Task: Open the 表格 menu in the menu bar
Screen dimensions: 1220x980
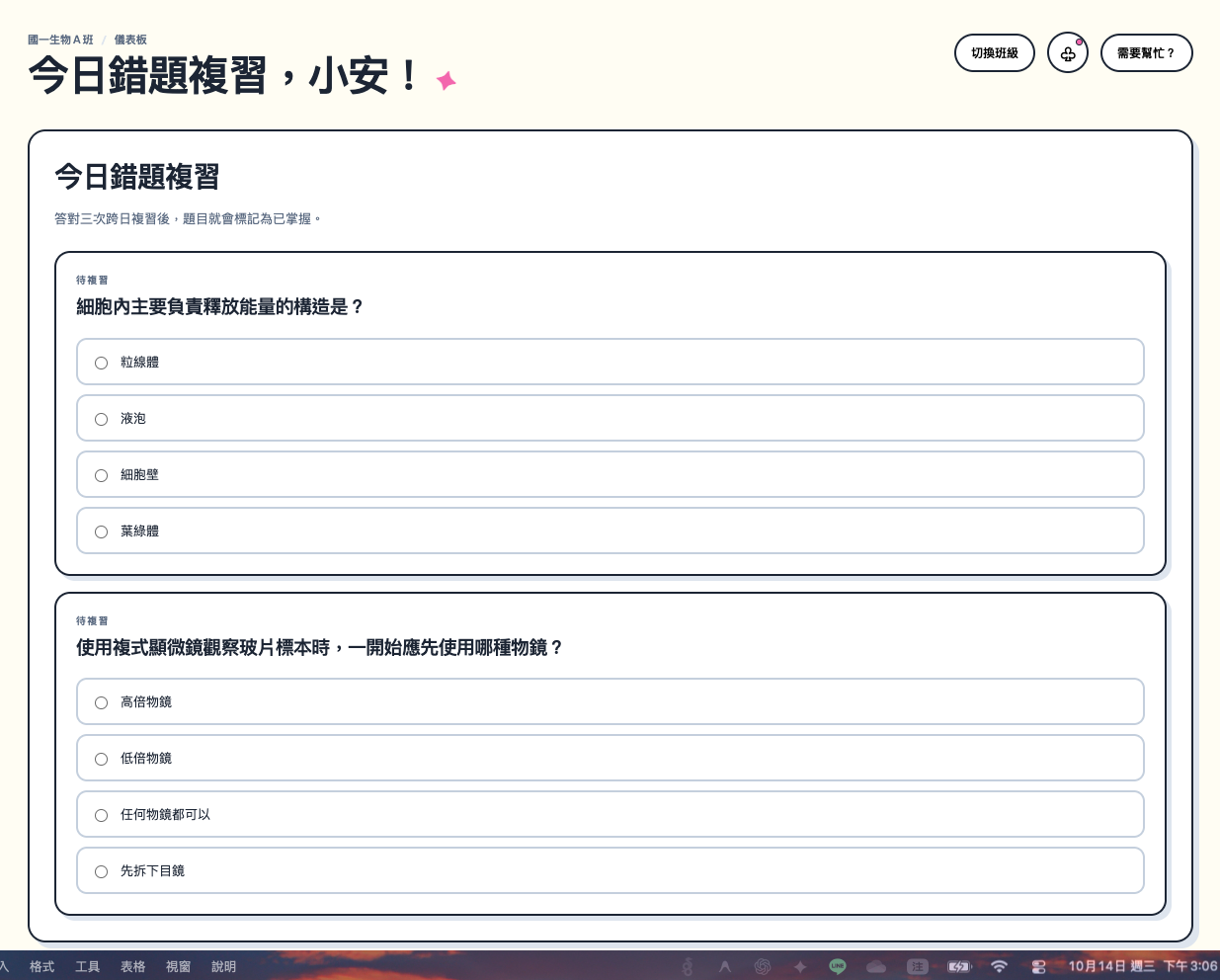Action: [133, 966]
